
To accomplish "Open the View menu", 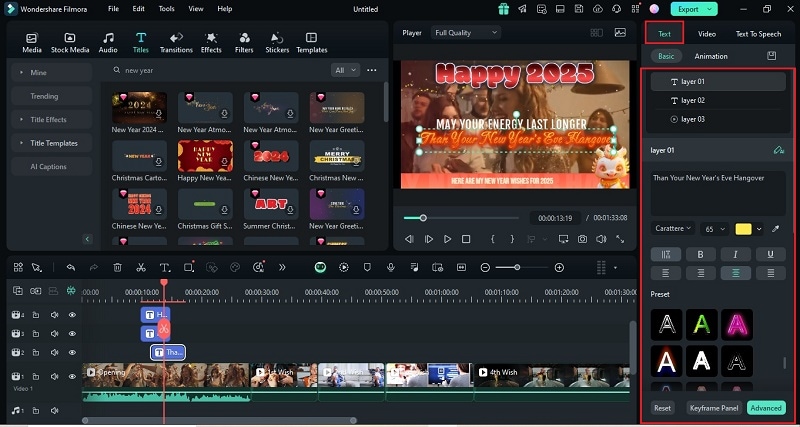I will pos(196,9).
